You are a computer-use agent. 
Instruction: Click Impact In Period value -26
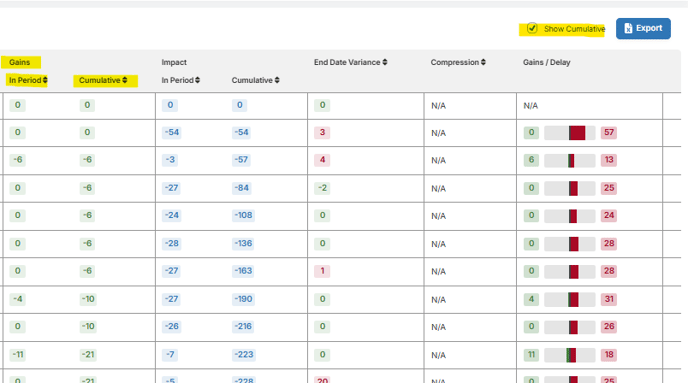point(172,326)
